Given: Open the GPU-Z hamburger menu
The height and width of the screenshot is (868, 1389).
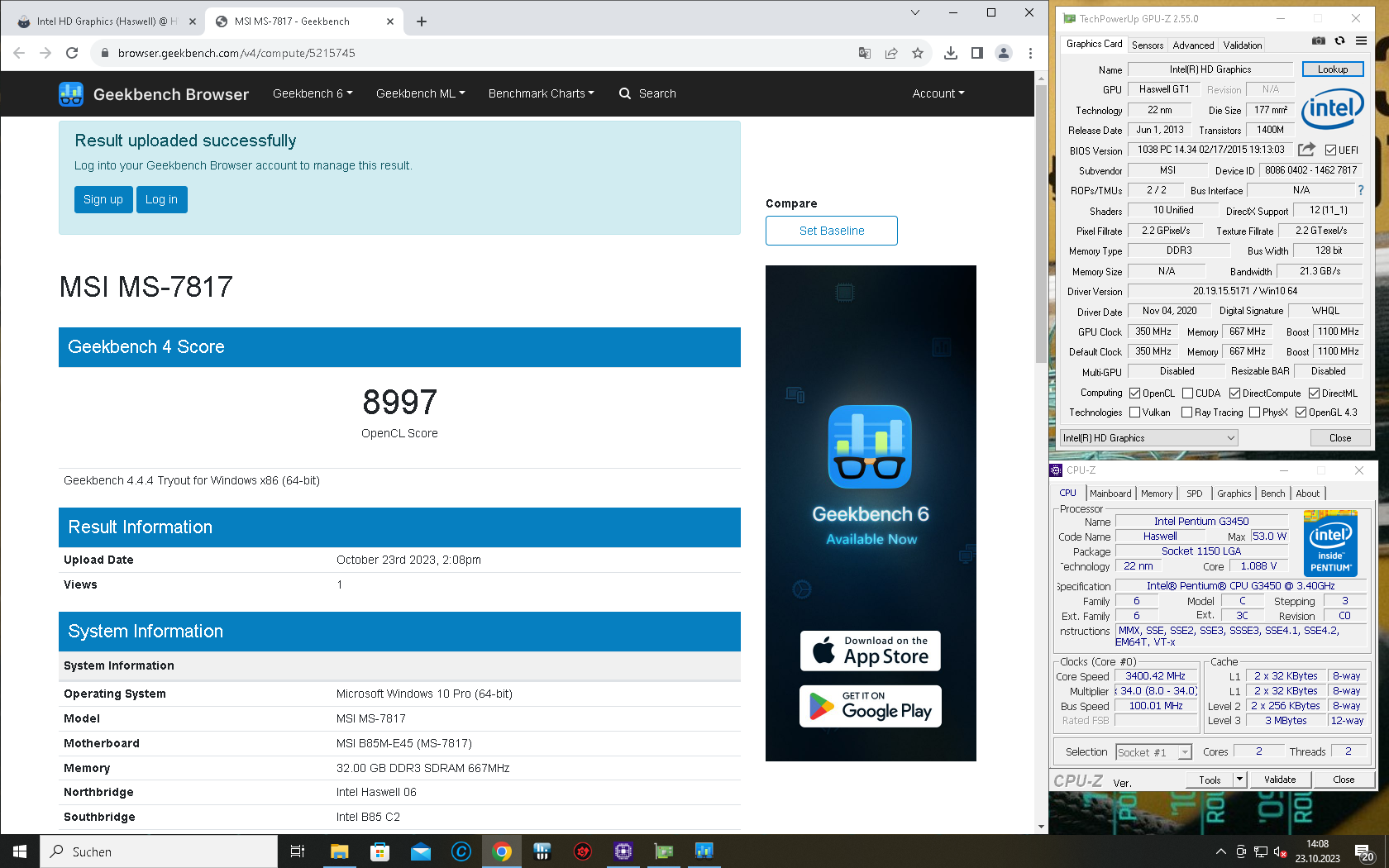Looking at the screenshot, I should [x=1361, y=41].
